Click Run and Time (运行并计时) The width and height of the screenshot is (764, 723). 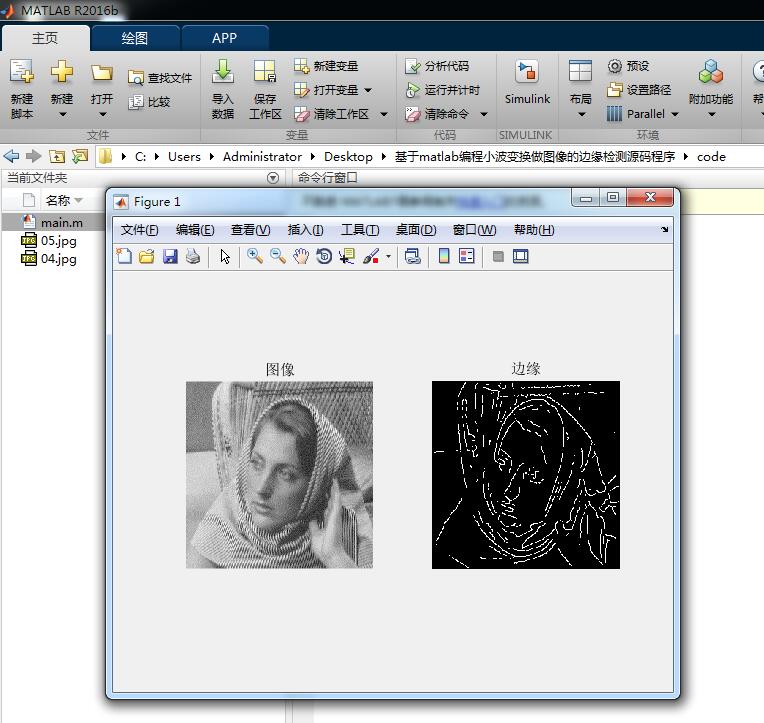[x=442, y=90]
